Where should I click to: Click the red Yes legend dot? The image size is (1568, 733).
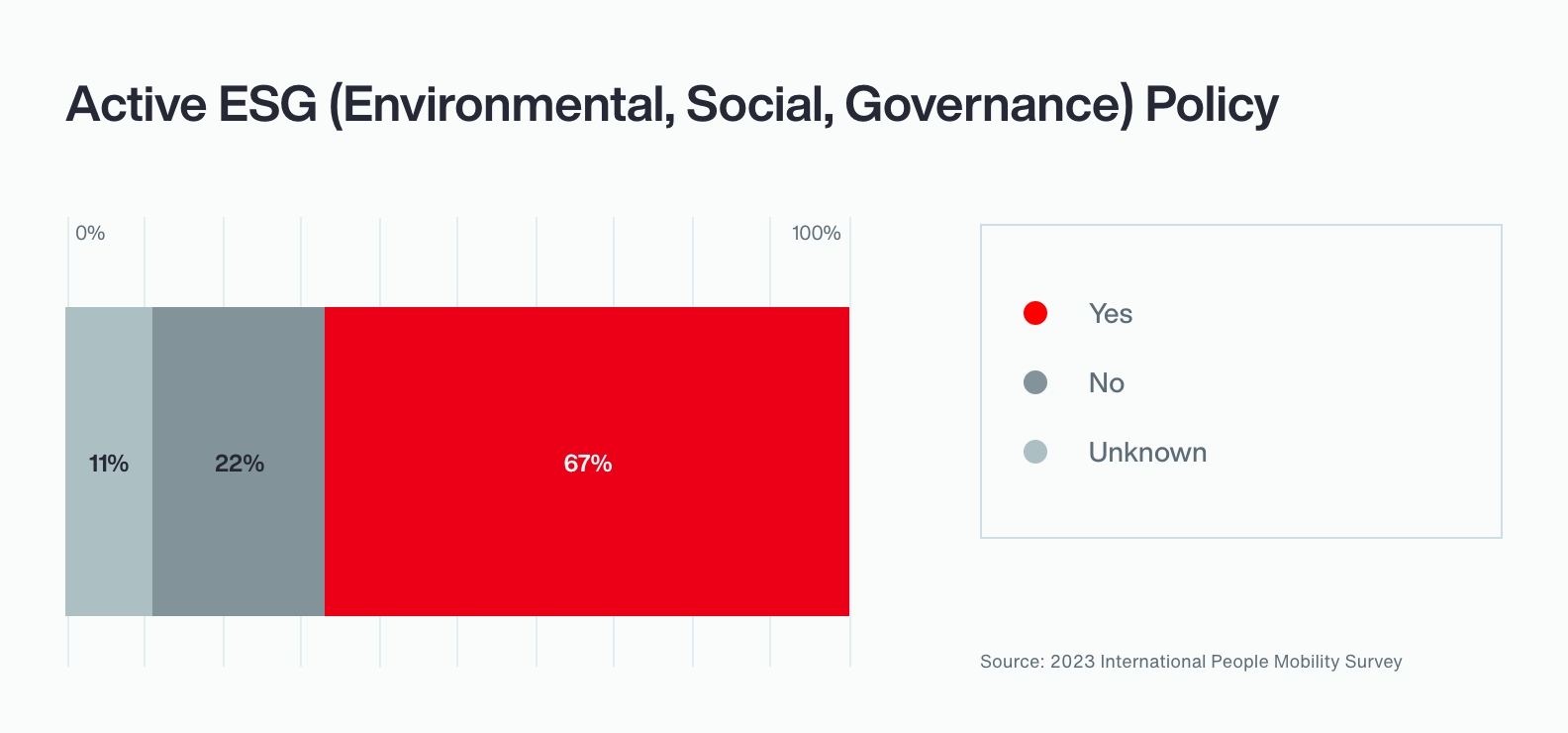tap(1035, 313)
